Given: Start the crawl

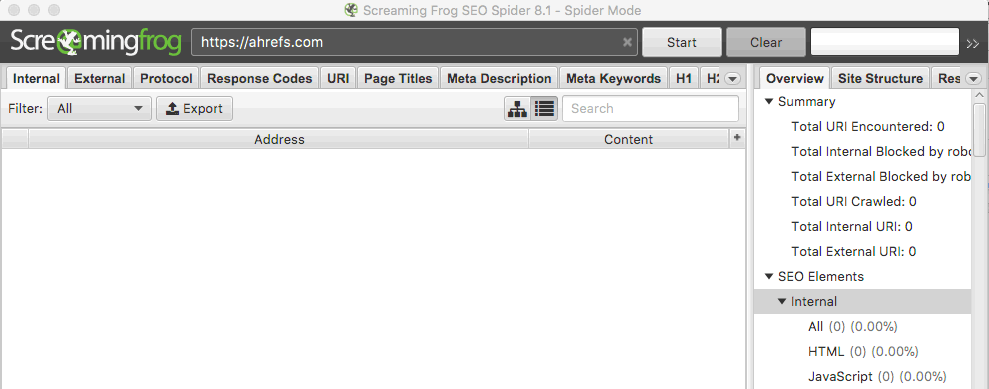Looking at the screenshot, I should click(x=682, y=42).
